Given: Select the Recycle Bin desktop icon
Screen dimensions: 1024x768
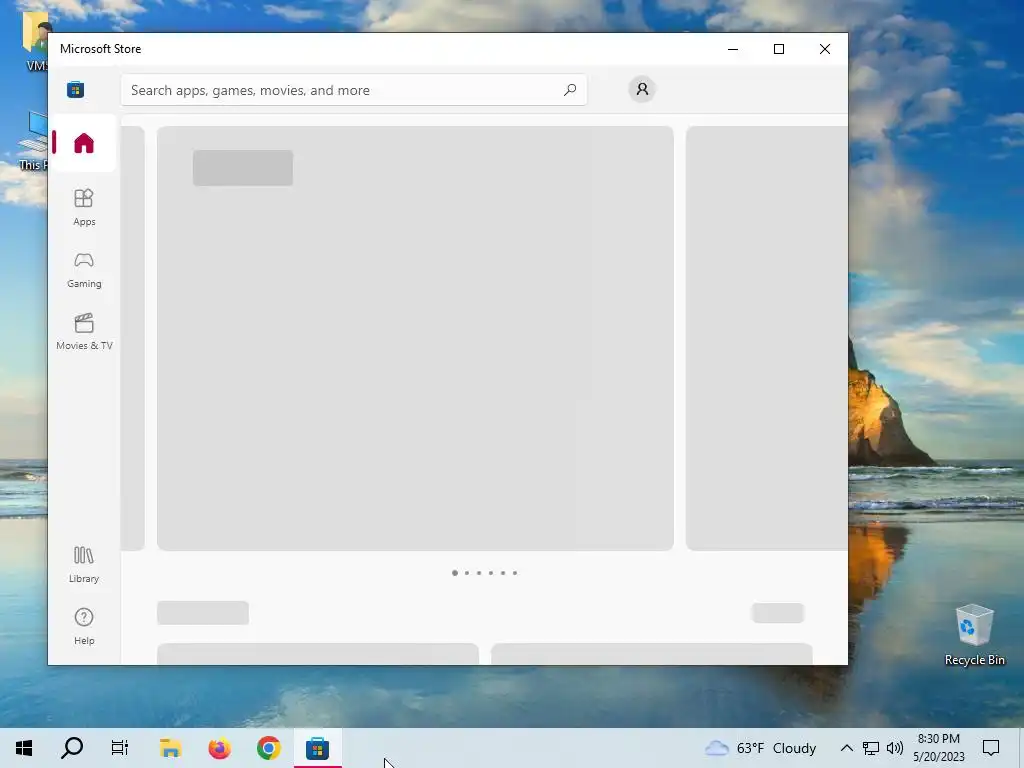Looking at the screenshot, I should pyautogui.click(x=974, y=635).
